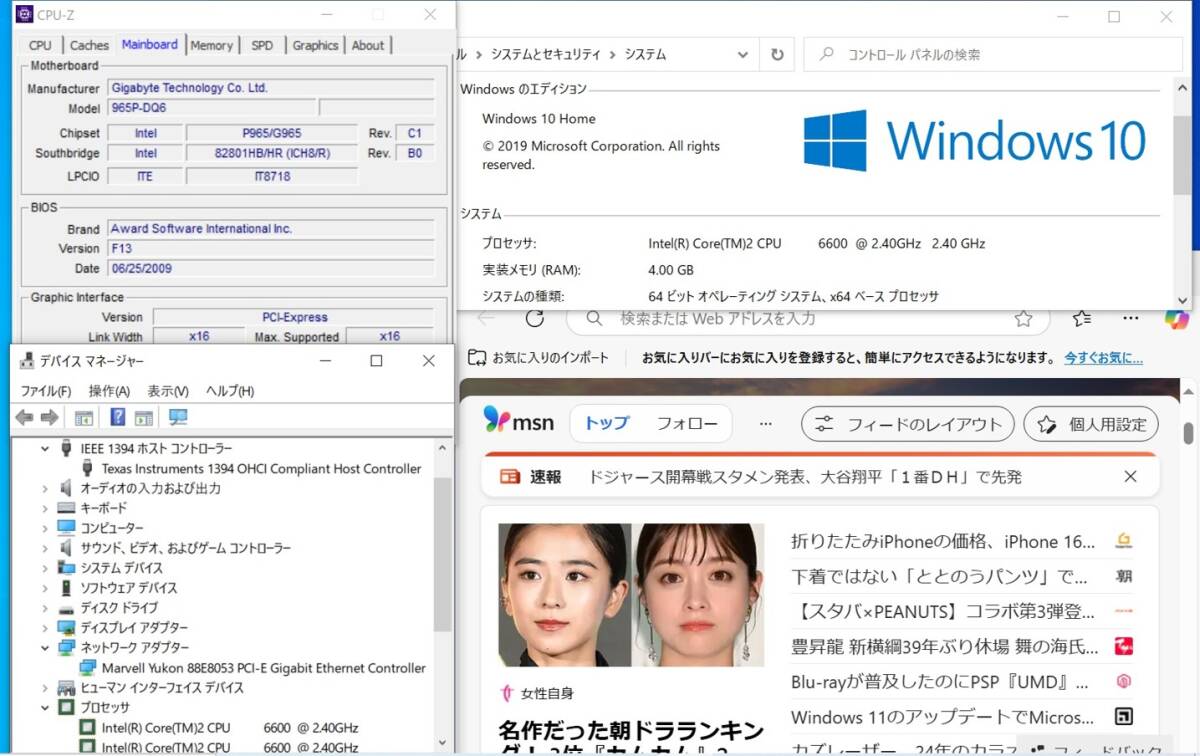The height and width of the screenshot is (756, 1200).
Task: Select the フォロー tab on msn
Action: point(687,423)
